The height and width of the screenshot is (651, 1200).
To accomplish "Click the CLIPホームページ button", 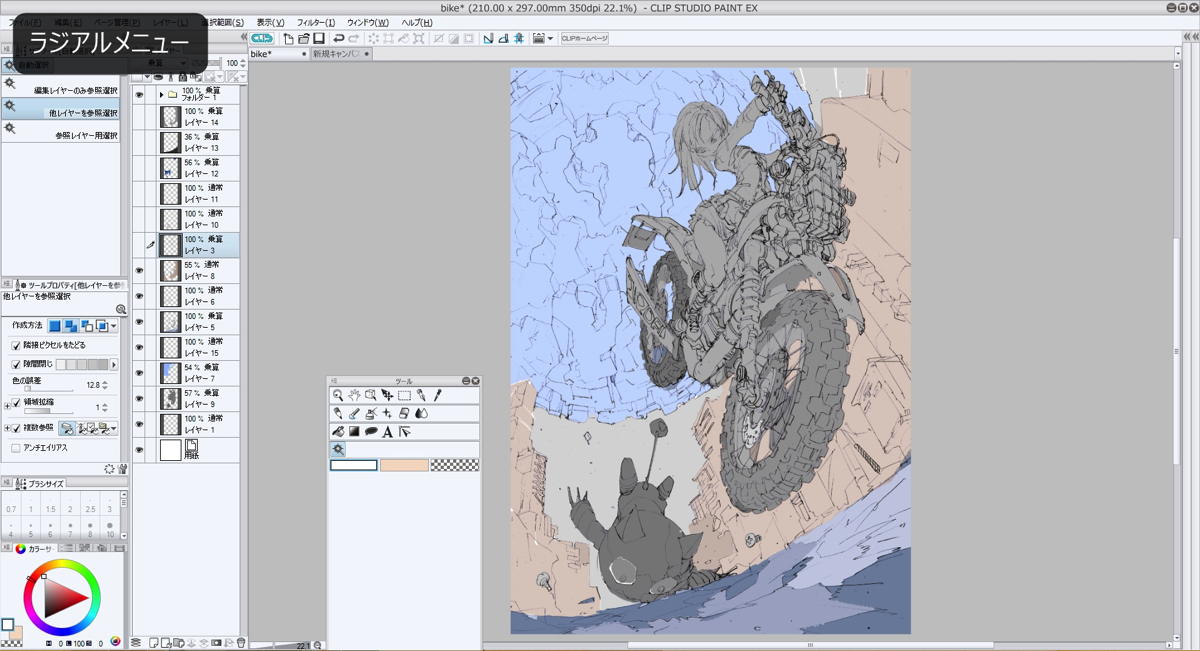I will click(585, 39).
